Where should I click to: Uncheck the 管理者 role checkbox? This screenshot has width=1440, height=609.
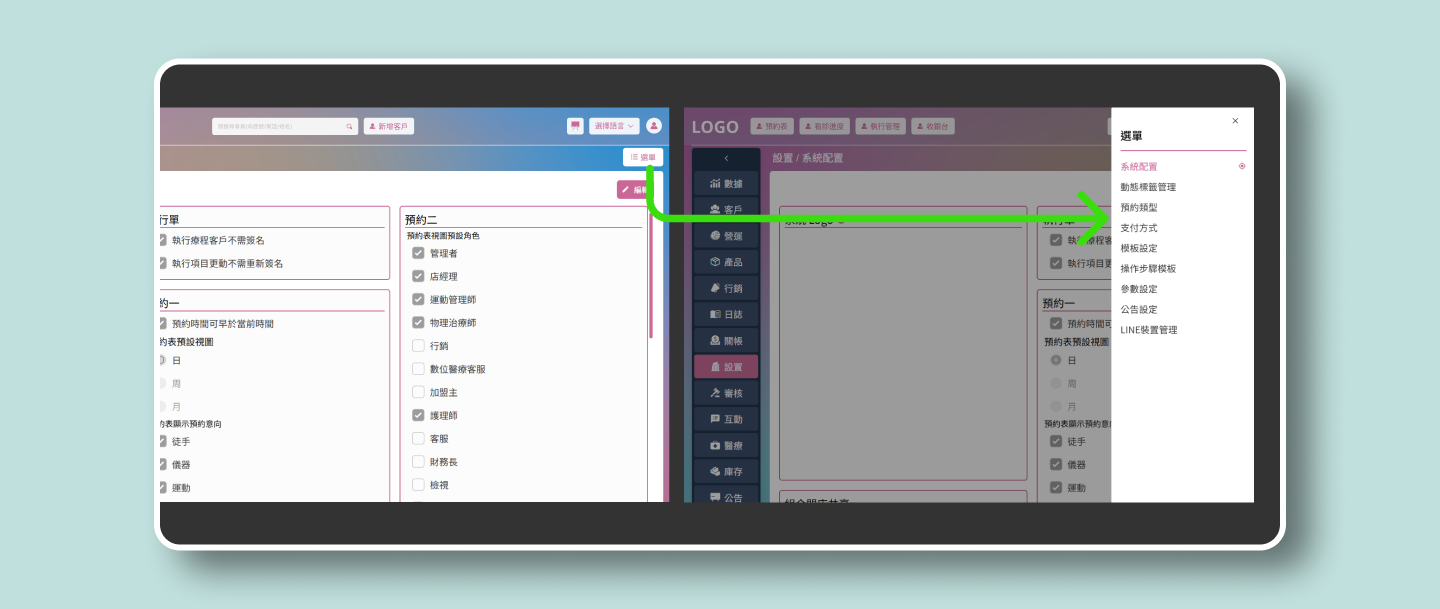coord(418,253)
